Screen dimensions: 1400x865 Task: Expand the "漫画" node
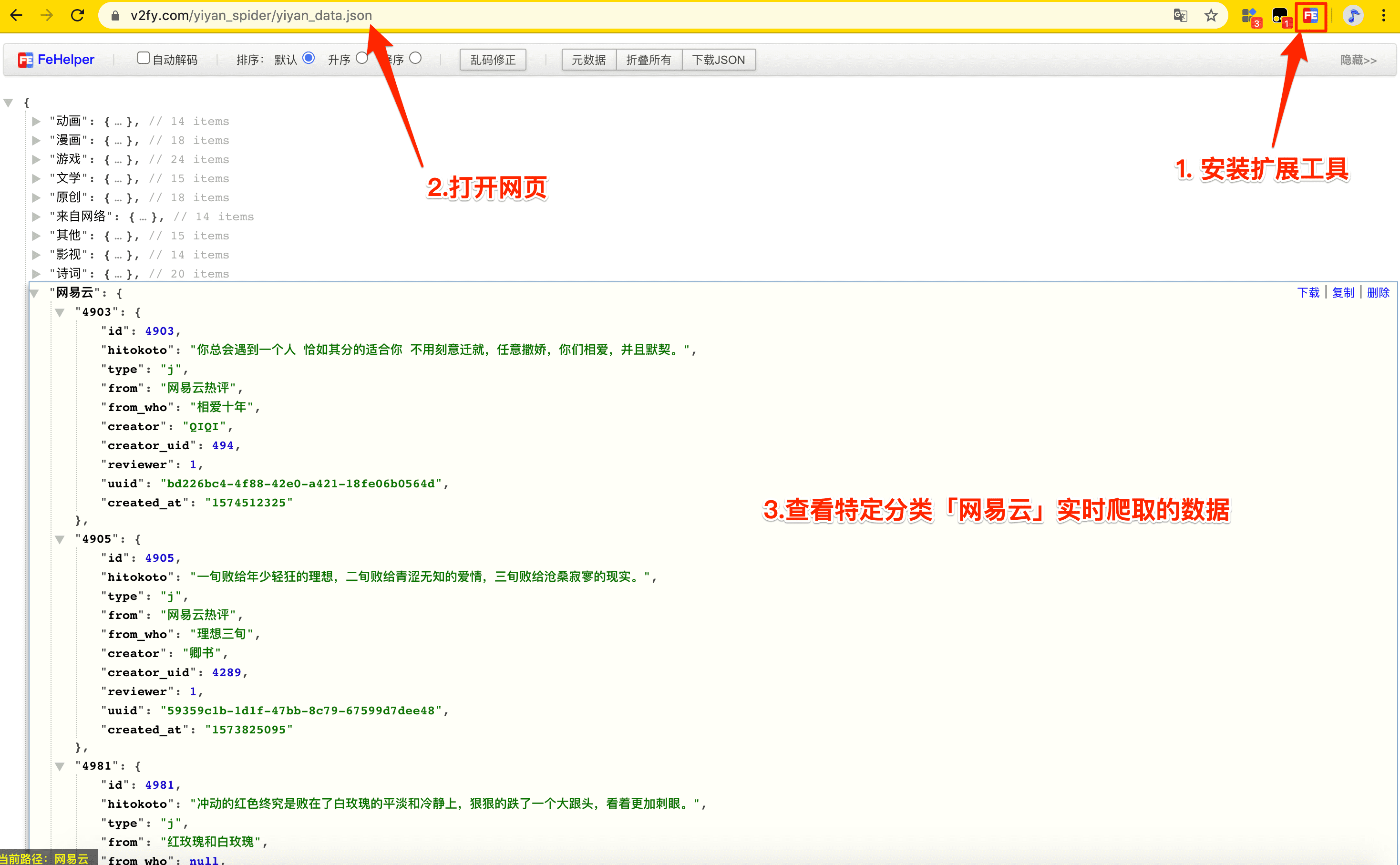click(36, 140)
